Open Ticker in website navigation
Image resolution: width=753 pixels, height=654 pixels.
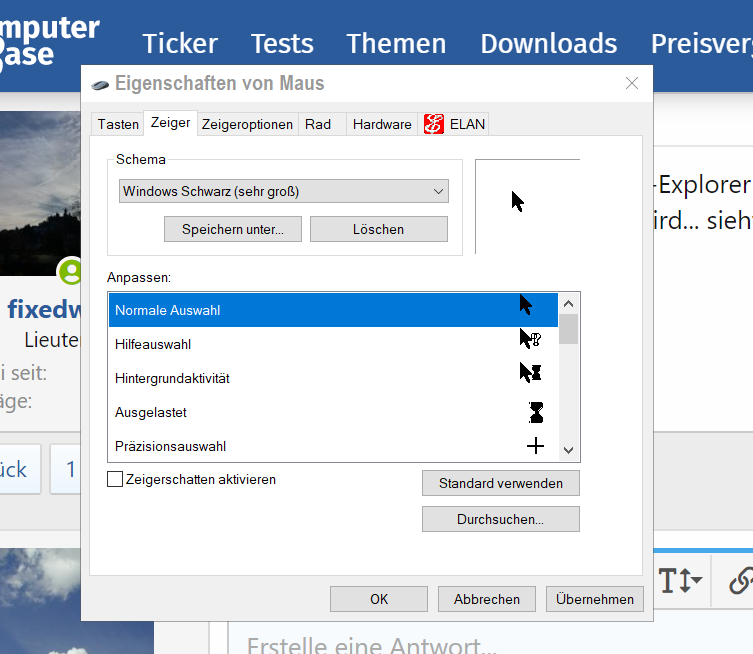click(x=180, y=44)
